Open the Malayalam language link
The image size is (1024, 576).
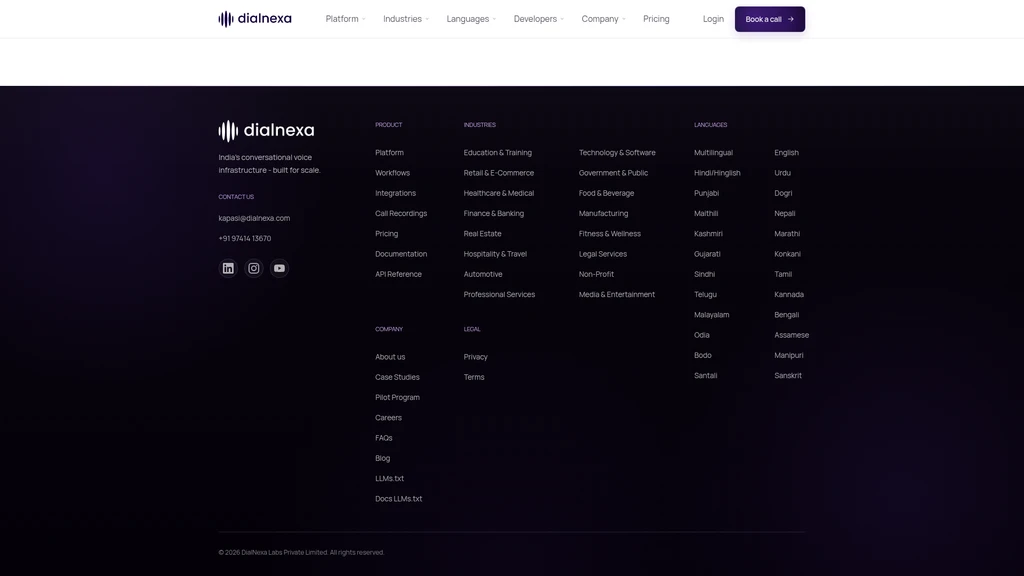(711, 315)
